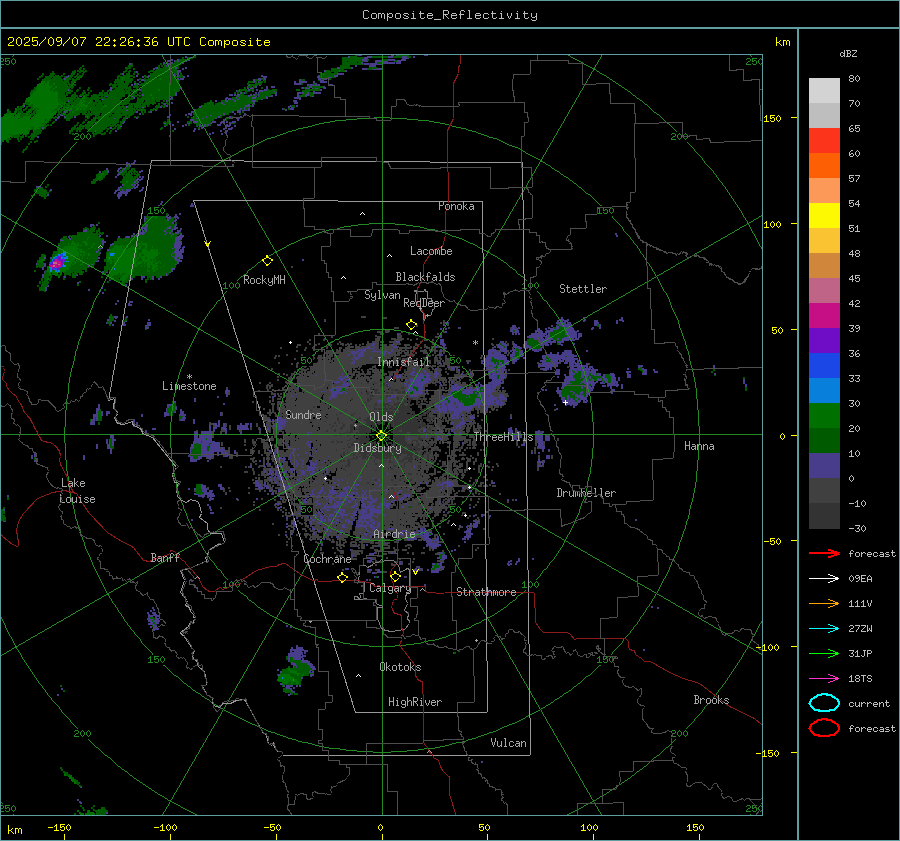Click the RockyMH label
Screen dimensions: 900x841
tap(264, 280)
